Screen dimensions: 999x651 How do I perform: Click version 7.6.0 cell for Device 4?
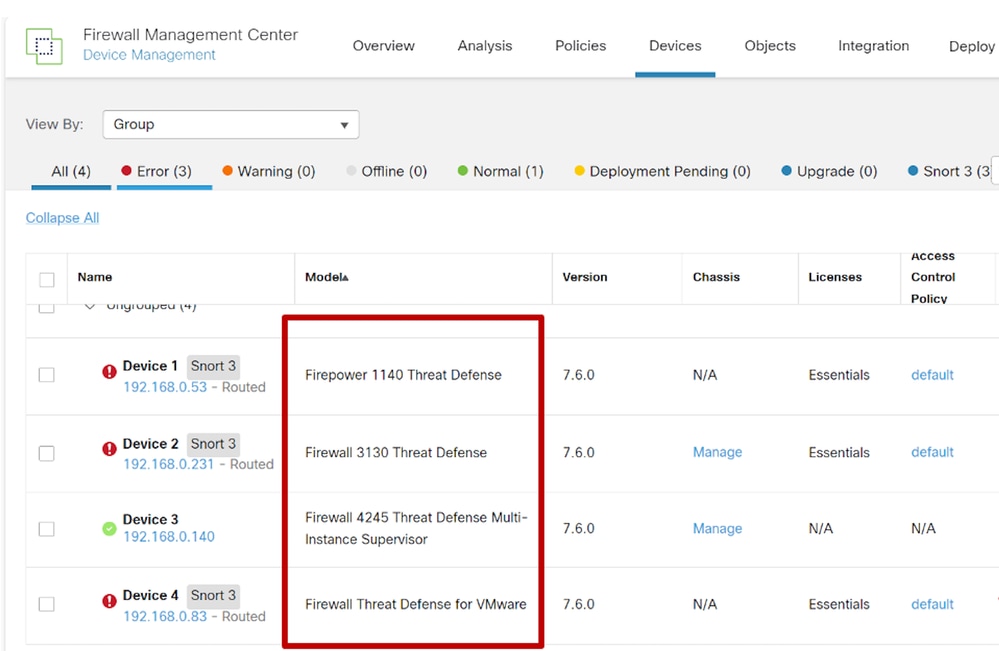tap(579, 604)
